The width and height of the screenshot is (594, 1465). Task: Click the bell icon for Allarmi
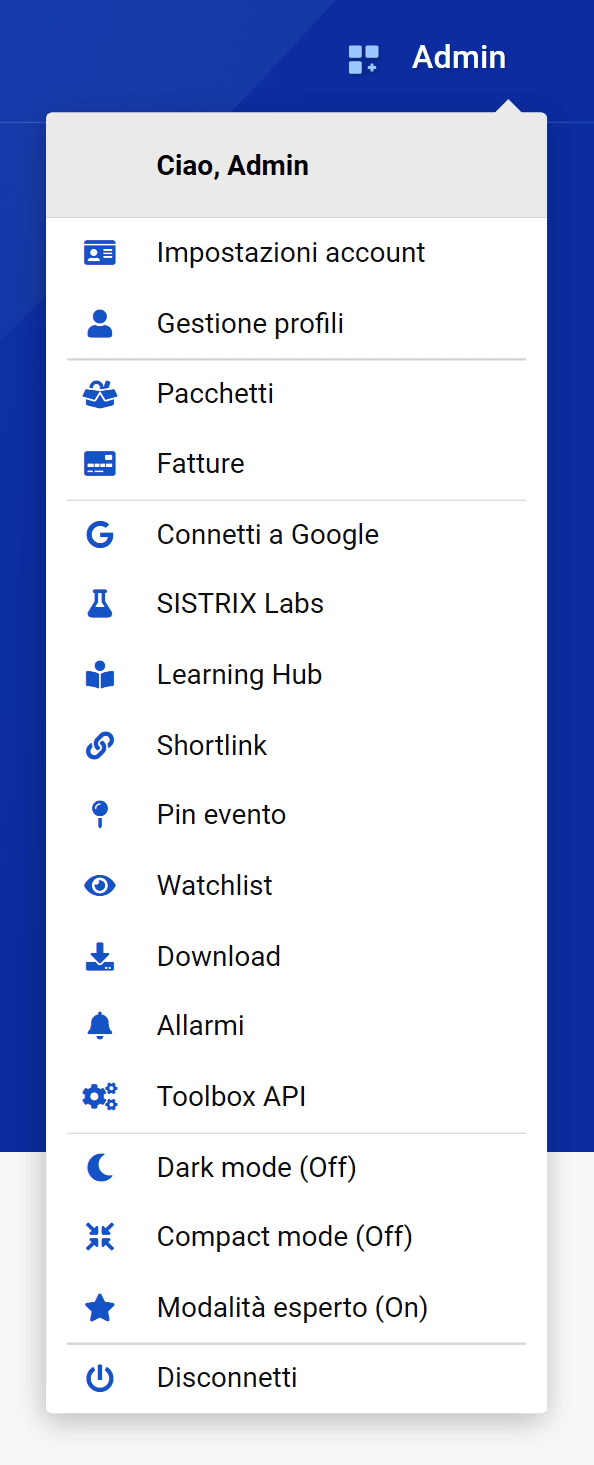click(x=100, y=1026)
